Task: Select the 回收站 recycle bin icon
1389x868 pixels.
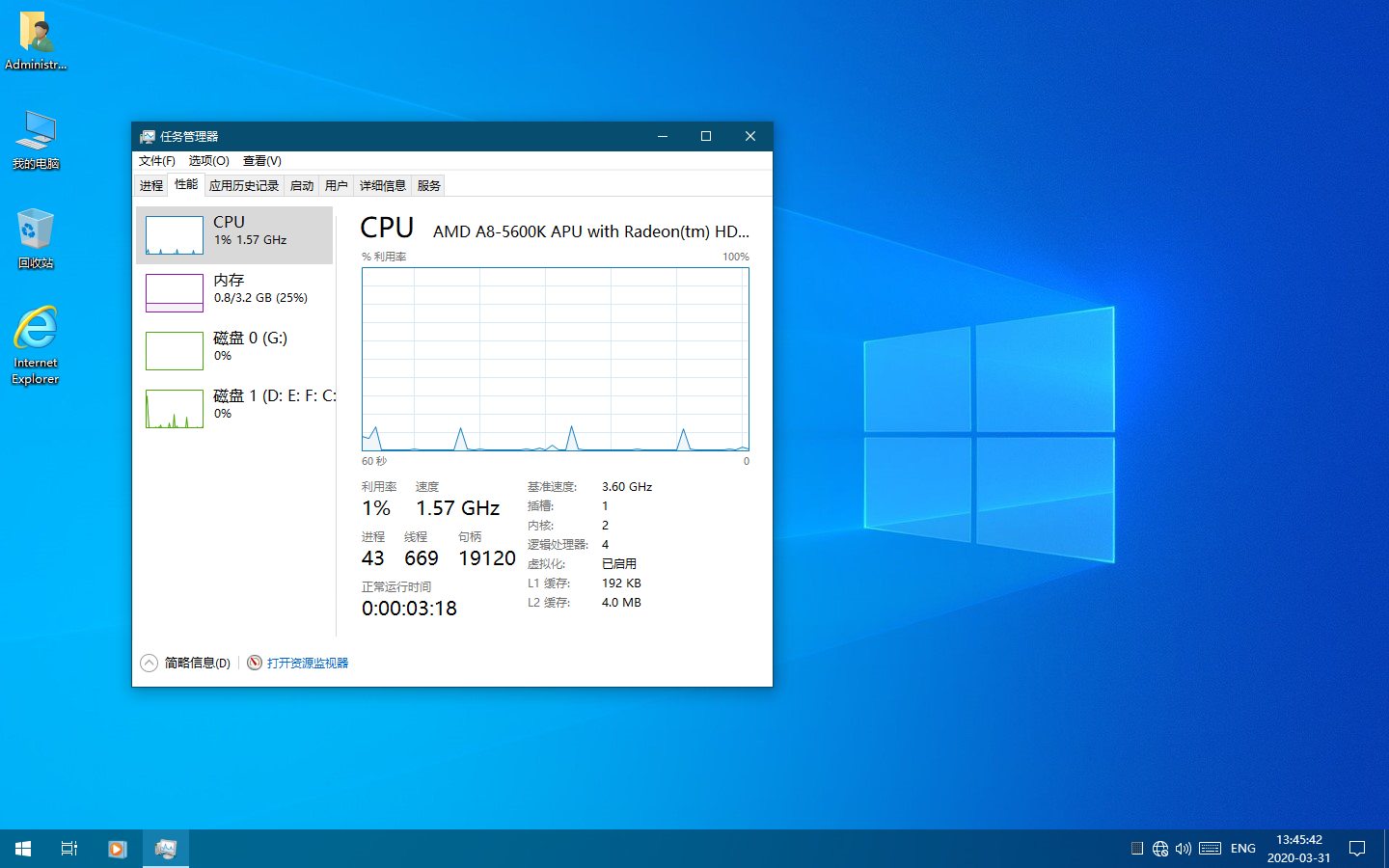Action: coord(36,239)
